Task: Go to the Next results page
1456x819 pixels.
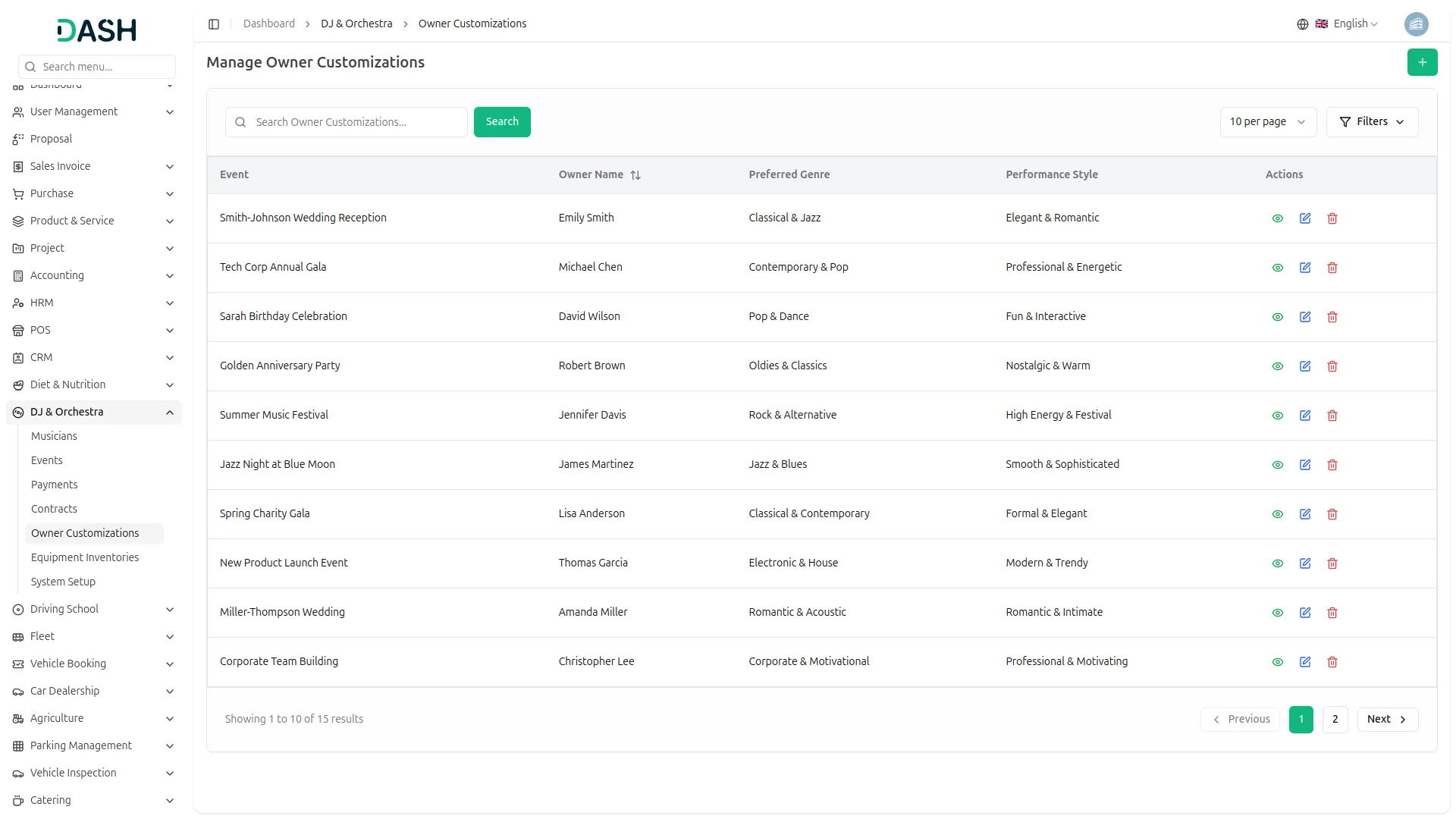Action: click(1386, 720)
